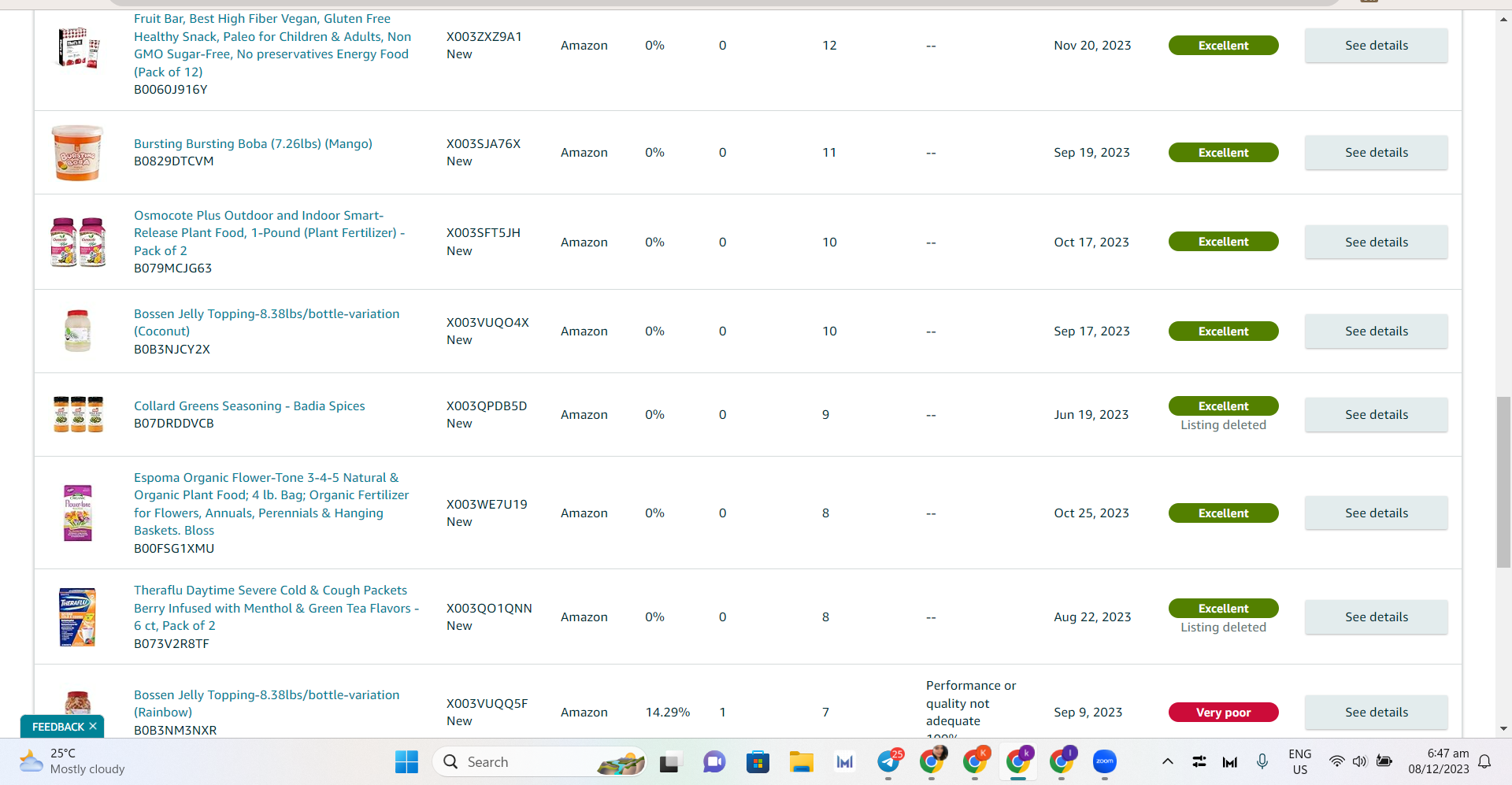
Task: See details for Bursting Boba Mango
Action: pos(1376,153)
